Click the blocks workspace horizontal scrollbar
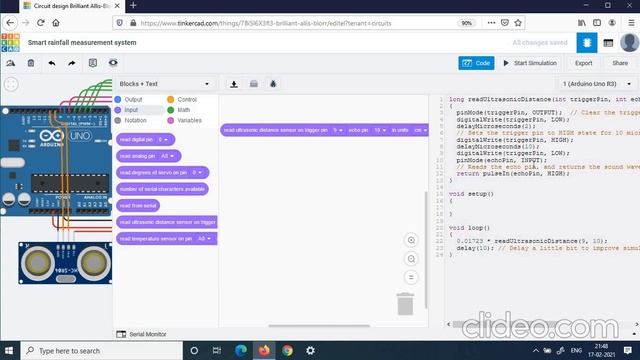This screenshot has width=640, height=360. 319,326
